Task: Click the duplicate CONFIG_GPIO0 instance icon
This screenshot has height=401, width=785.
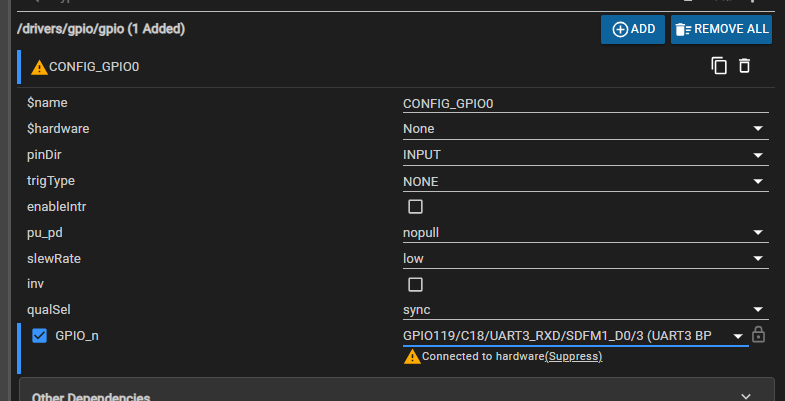Action: coord(718,66)
